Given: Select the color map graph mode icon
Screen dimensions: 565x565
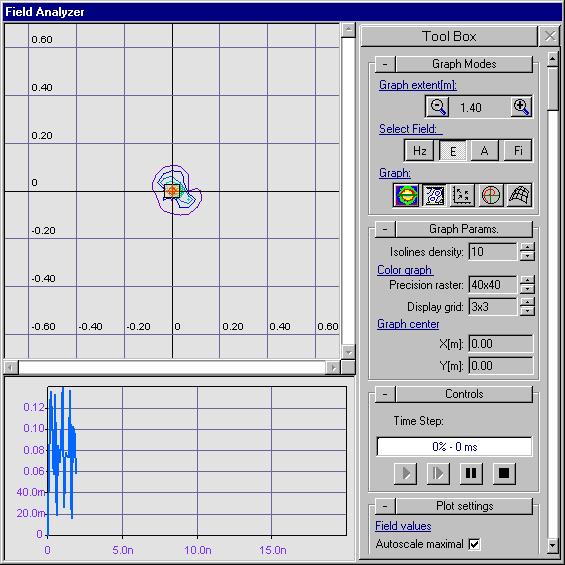Looking at the screenshot, I should (406, 195).
